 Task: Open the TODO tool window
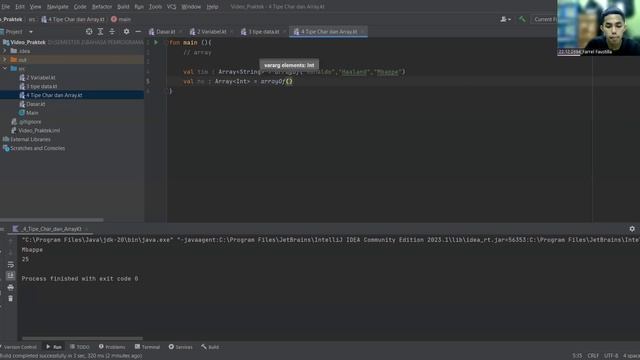(x=80, y=347)
